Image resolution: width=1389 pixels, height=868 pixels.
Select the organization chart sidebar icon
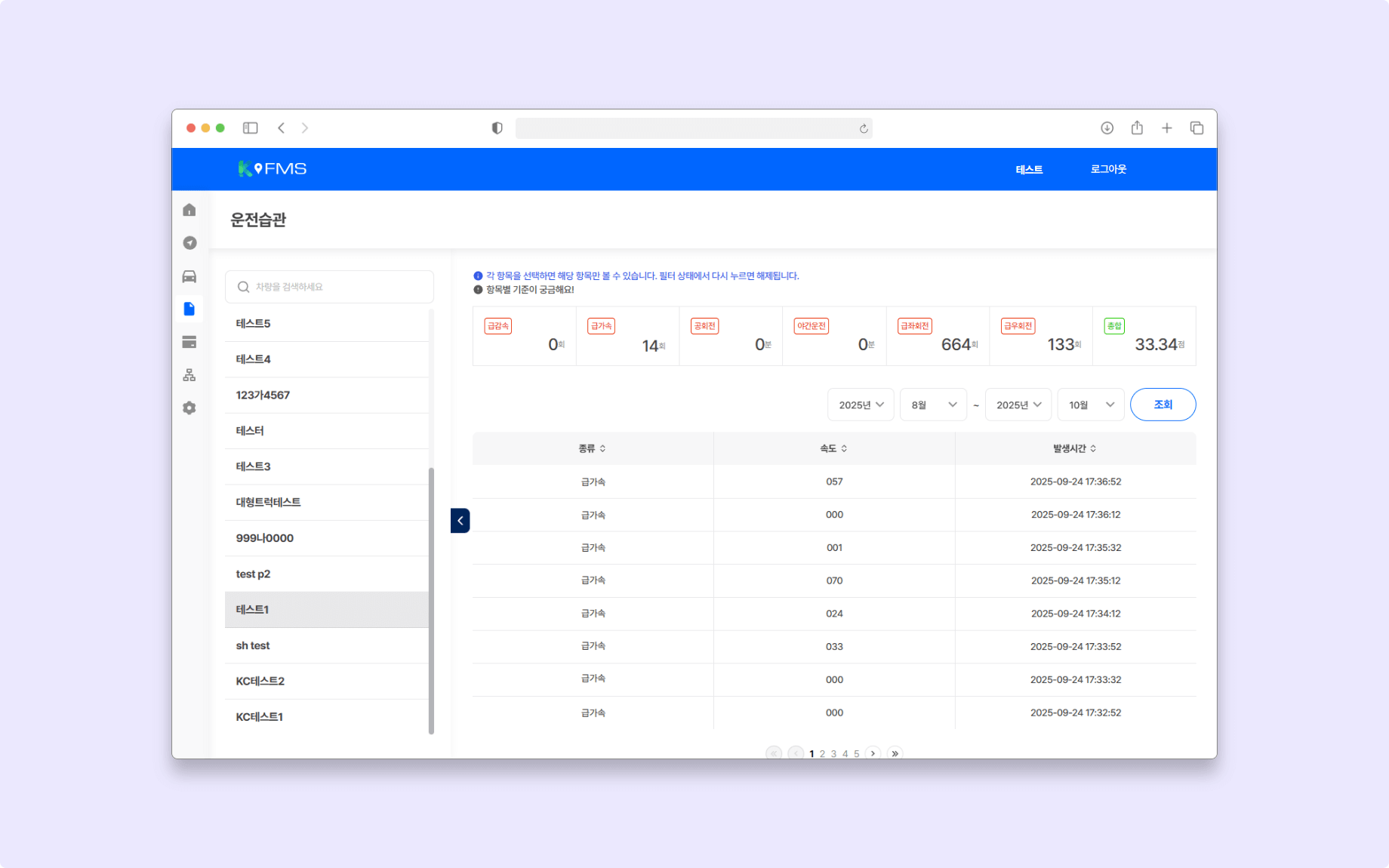pyautogui.click(x=189, y=374)
